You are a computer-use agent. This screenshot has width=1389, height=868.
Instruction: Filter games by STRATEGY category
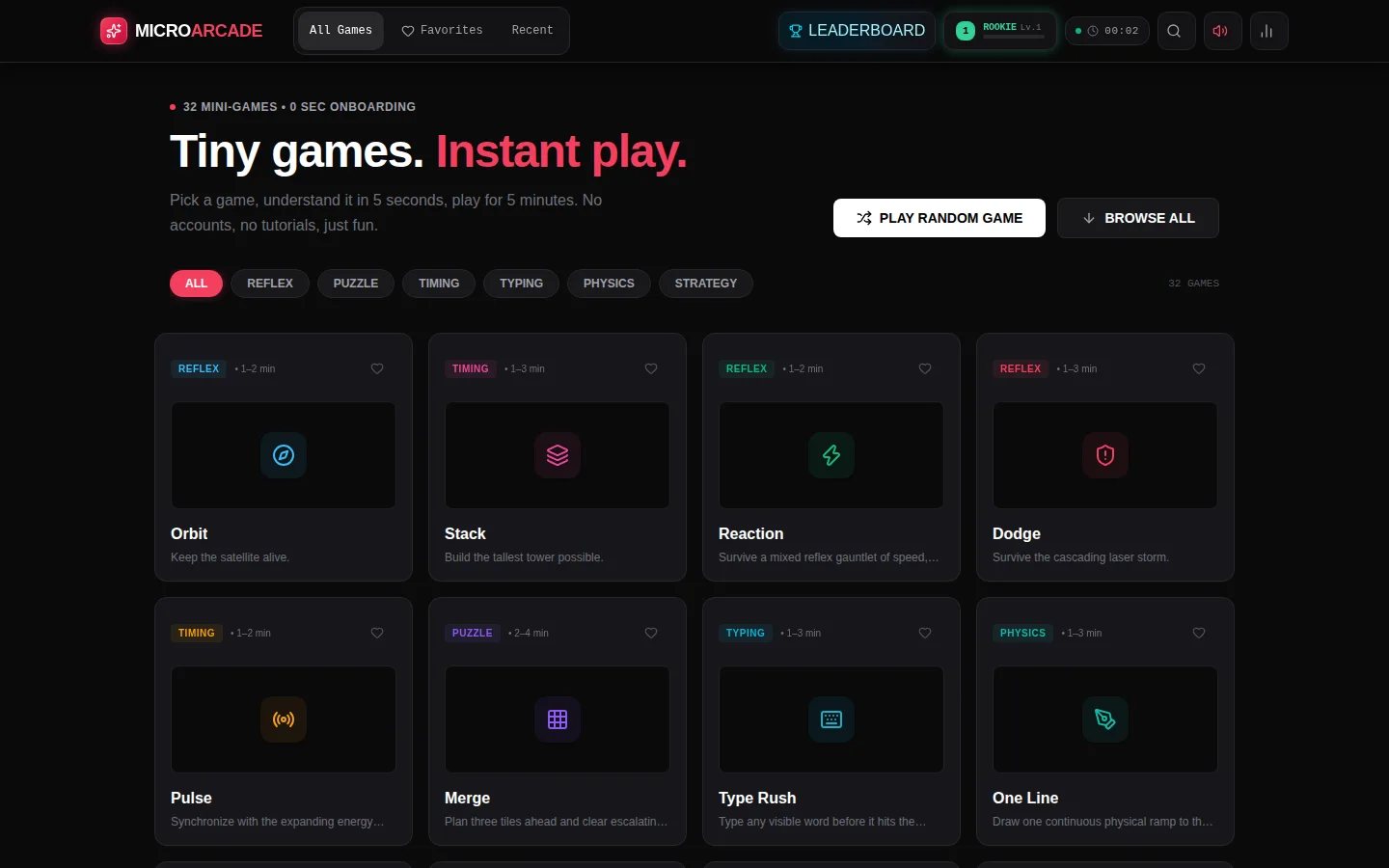tap(706, 284)
